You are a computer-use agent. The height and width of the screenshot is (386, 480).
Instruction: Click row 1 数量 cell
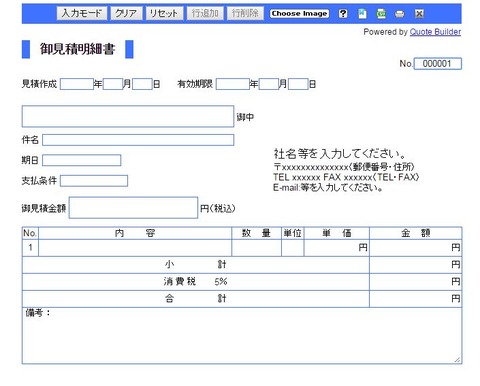click(x=256, y=248)
